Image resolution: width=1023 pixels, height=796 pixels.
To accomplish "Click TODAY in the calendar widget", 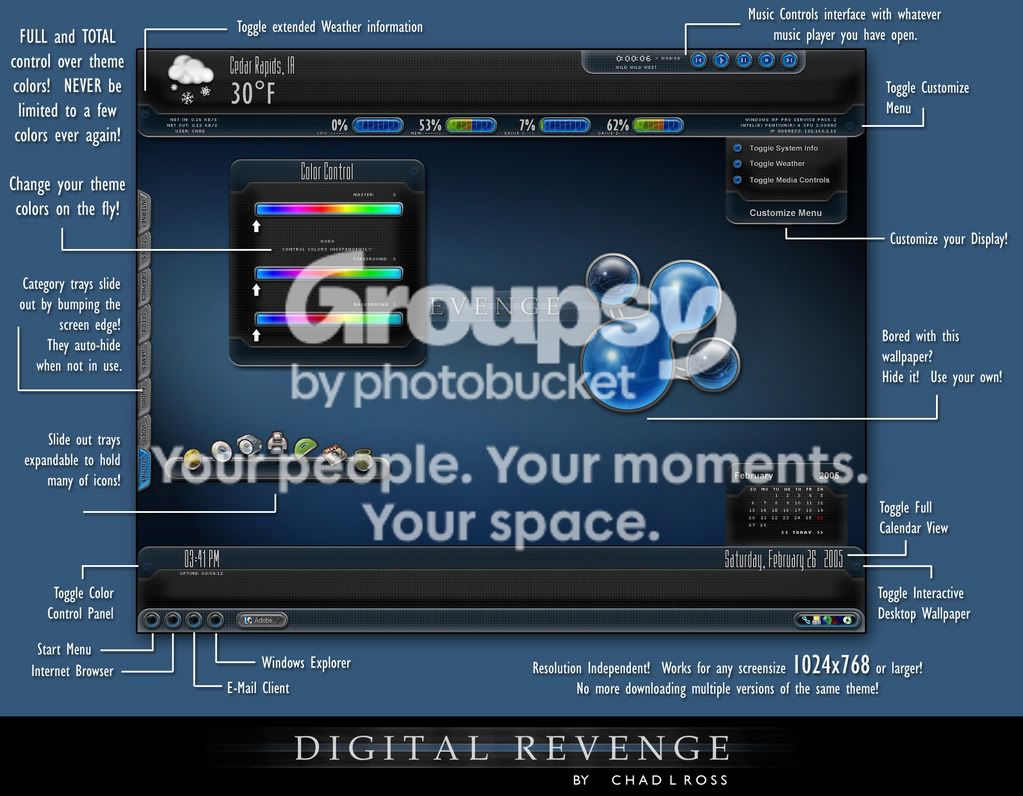I will 802,532.
